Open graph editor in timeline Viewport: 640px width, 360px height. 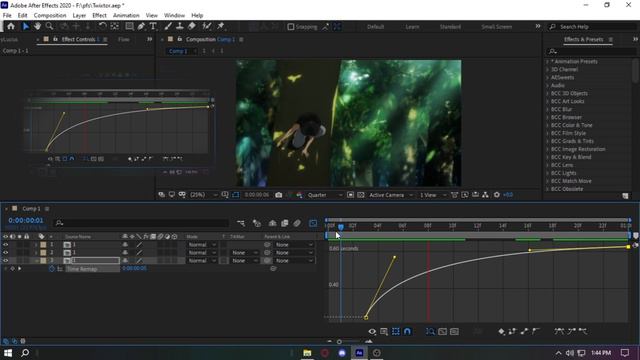point(313,223)
